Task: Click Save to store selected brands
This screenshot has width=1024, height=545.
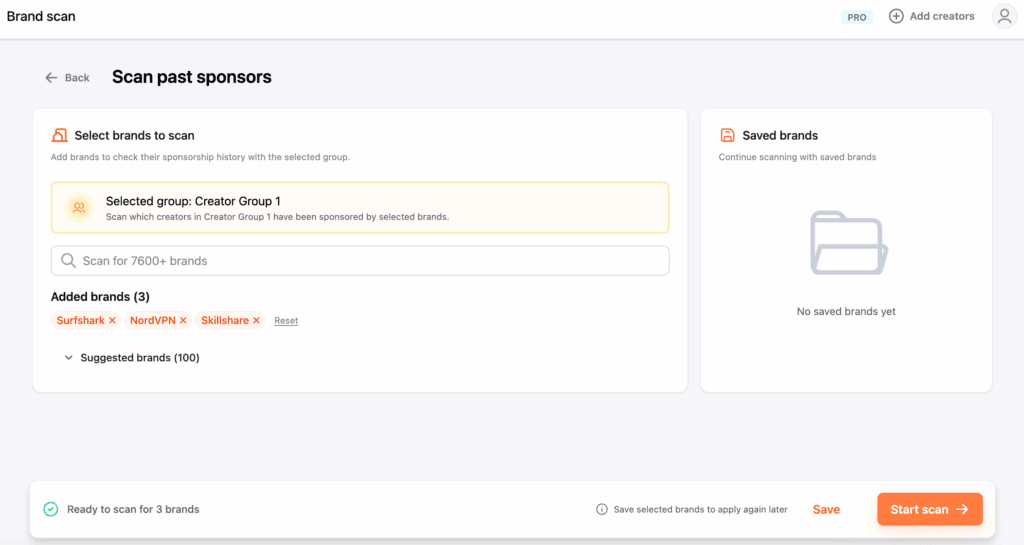Action: 826,510
